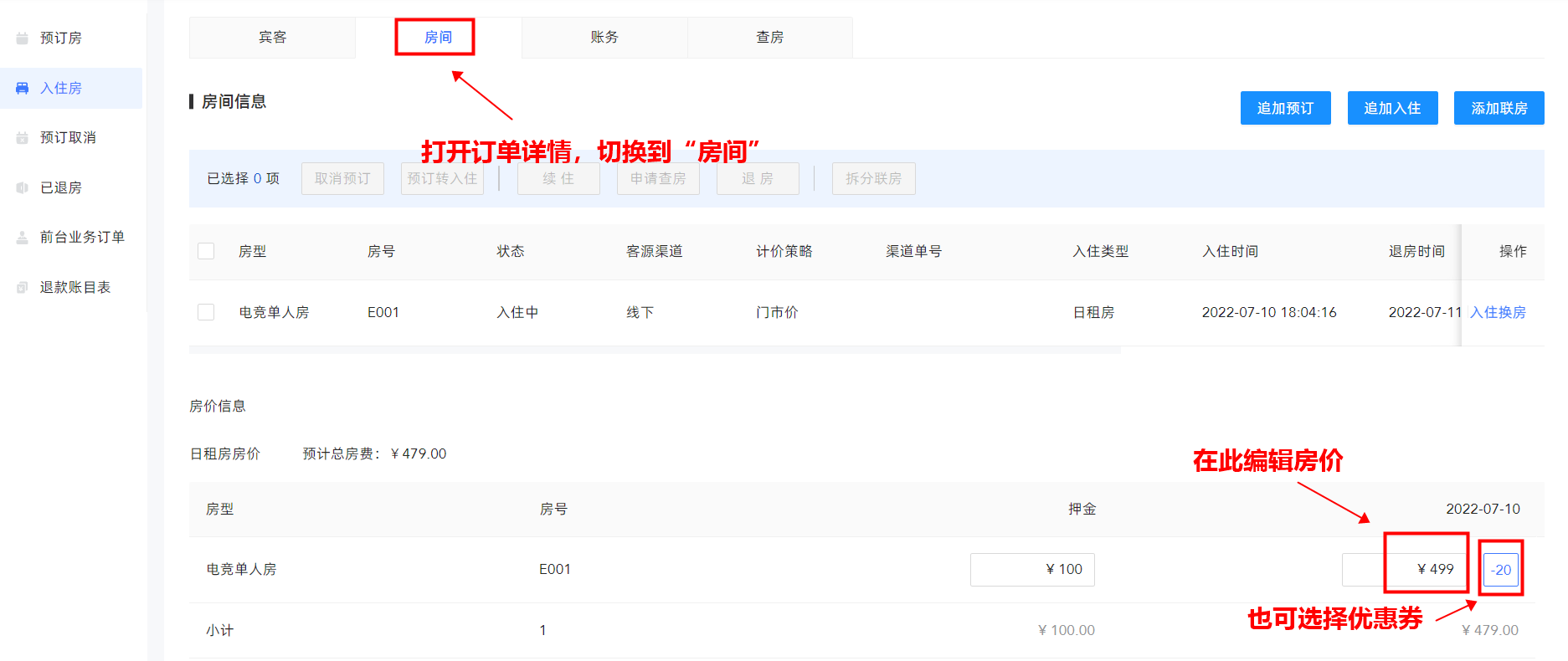
Task: Click the 入住房 bed icon
Action: (x=23, y=88)
